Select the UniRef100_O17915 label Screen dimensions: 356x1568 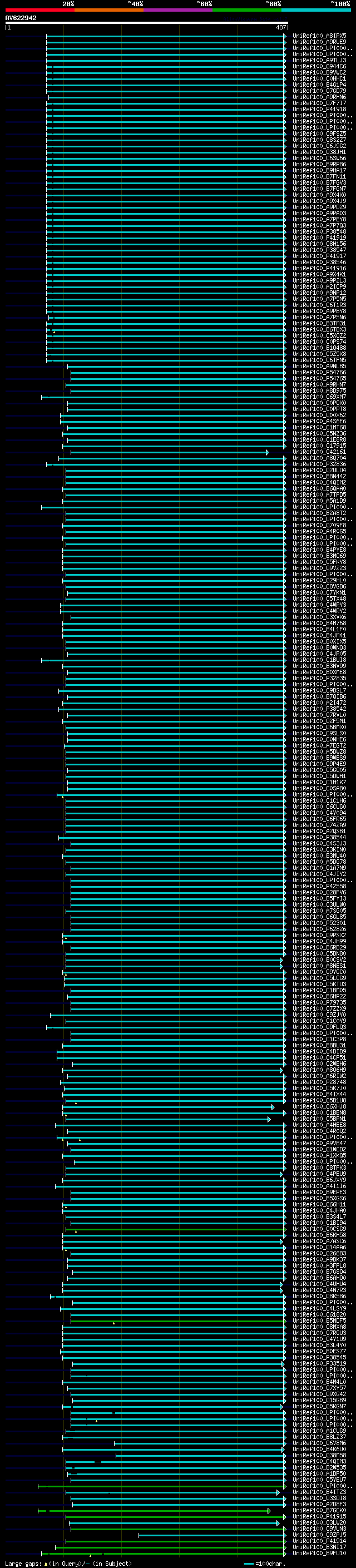click(x=319, y=446)
